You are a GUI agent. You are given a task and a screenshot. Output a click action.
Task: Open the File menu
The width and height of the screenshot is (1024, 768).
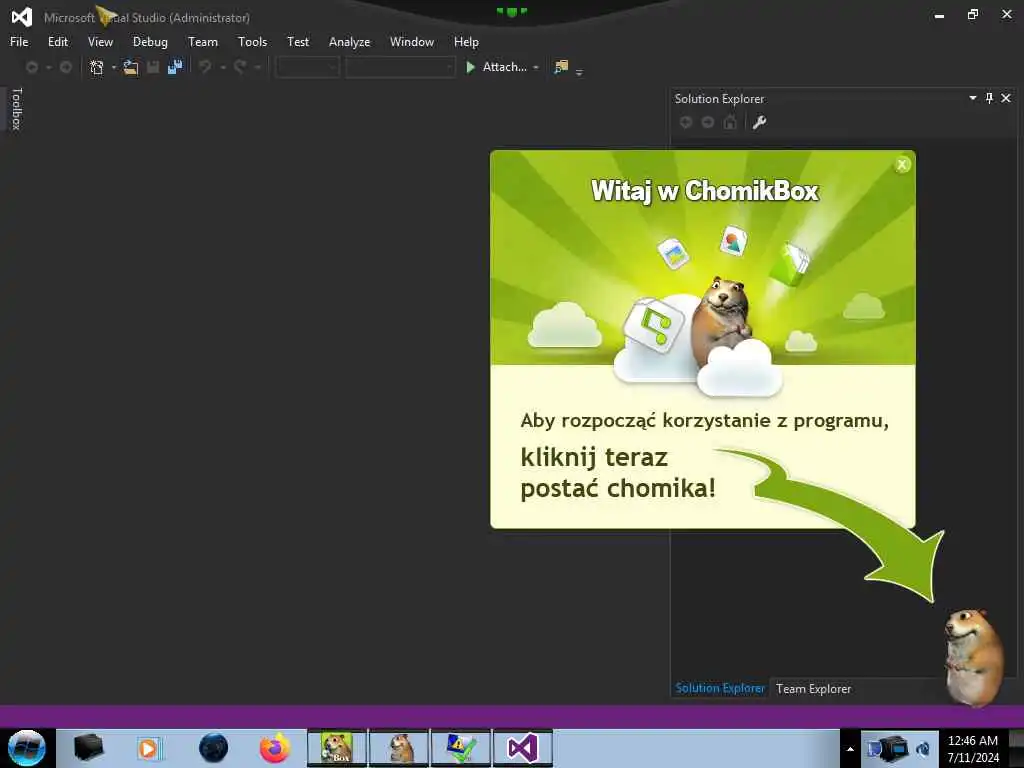tap(19, 42)
